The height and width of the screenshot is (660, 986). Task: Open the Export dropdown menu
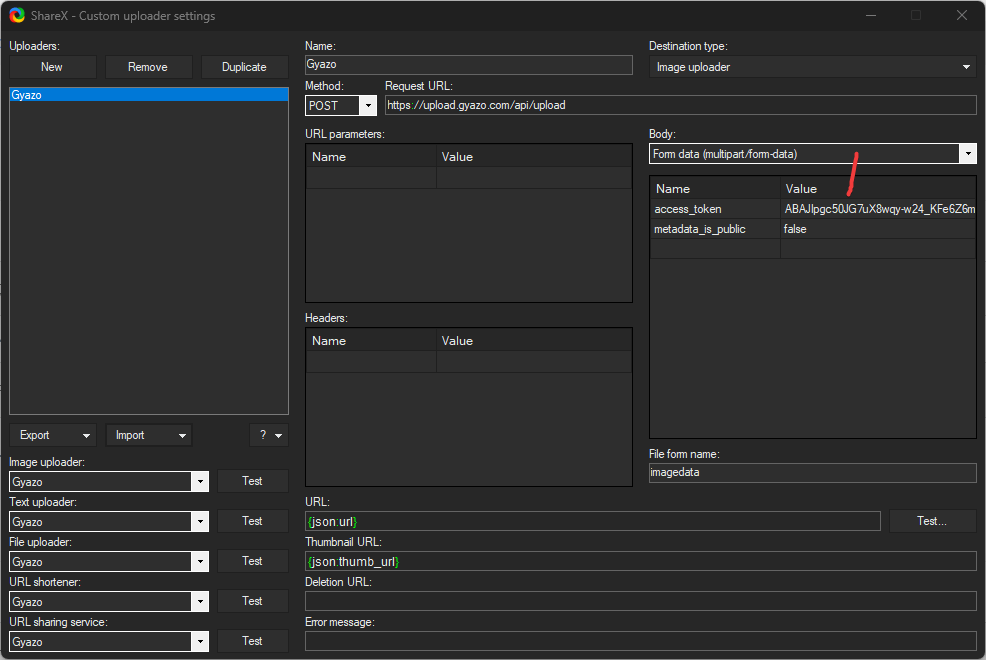click(x=53, y=435)
